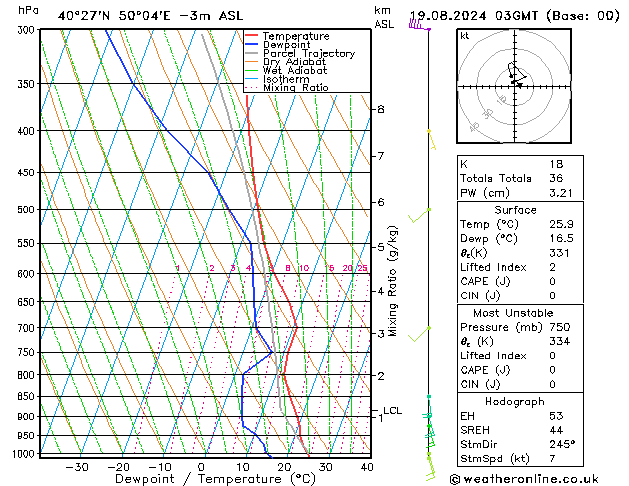Click the '-30' temperature axis label

(77, 467)
